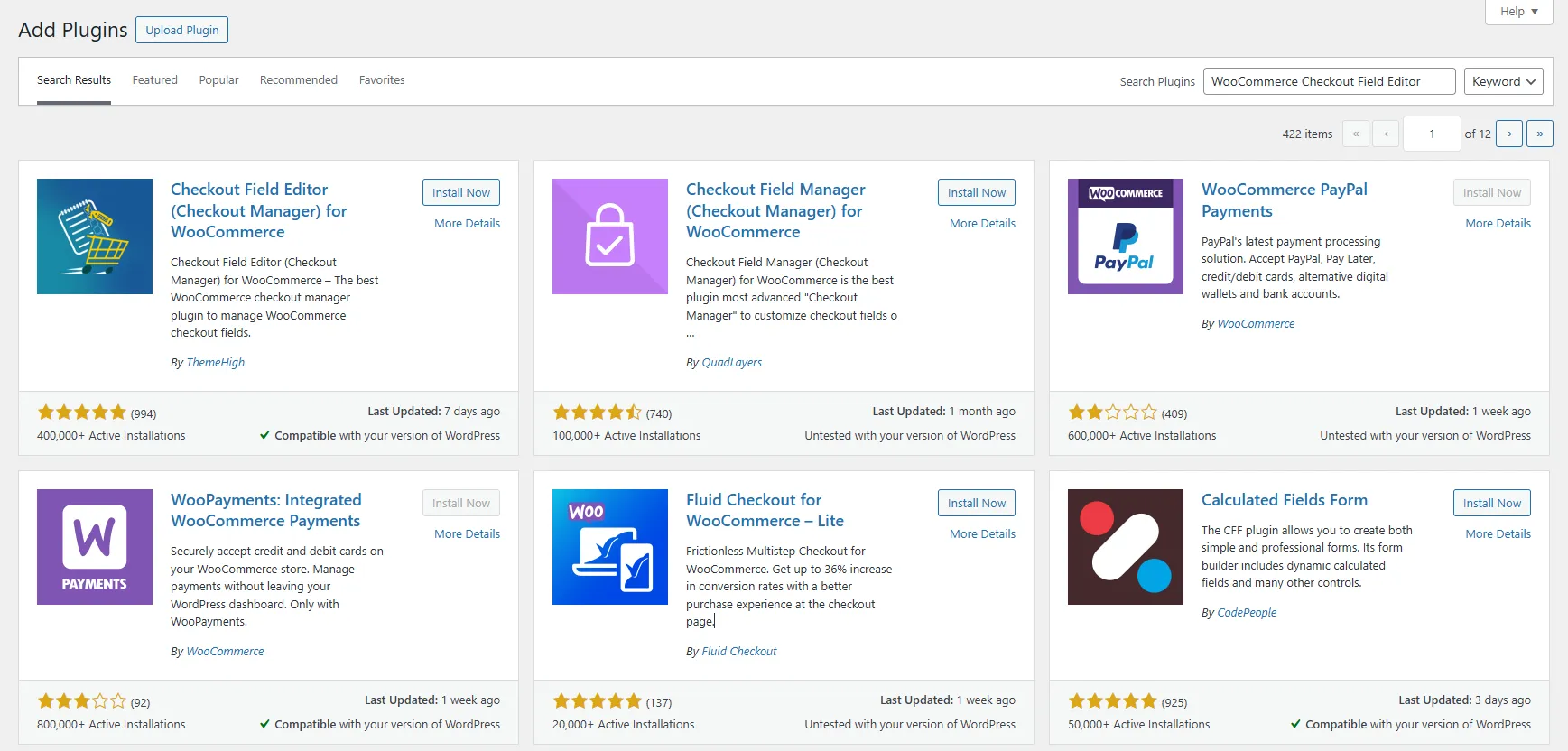Open Fluid Checkout author link
1568x751 pixels.
coord(739,652)
